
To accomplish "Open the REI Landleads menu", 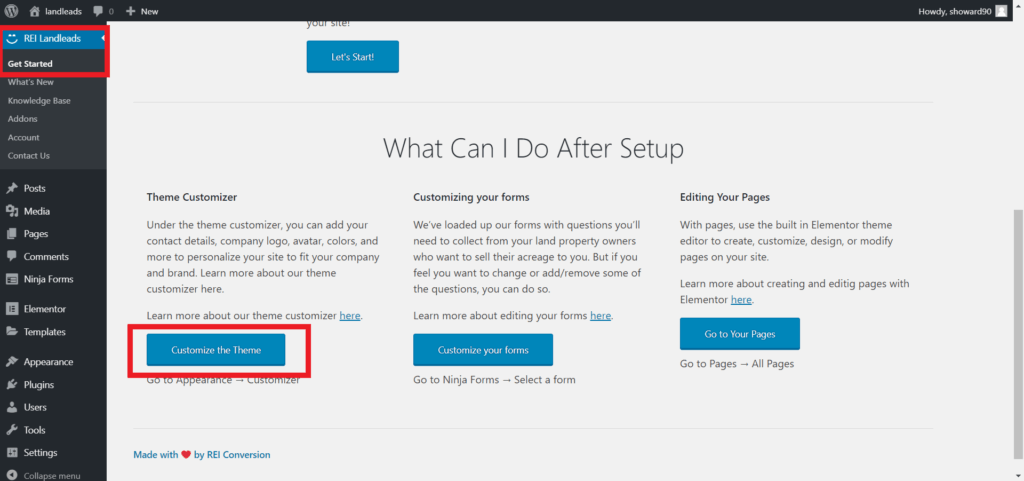I will coord(54,39).
